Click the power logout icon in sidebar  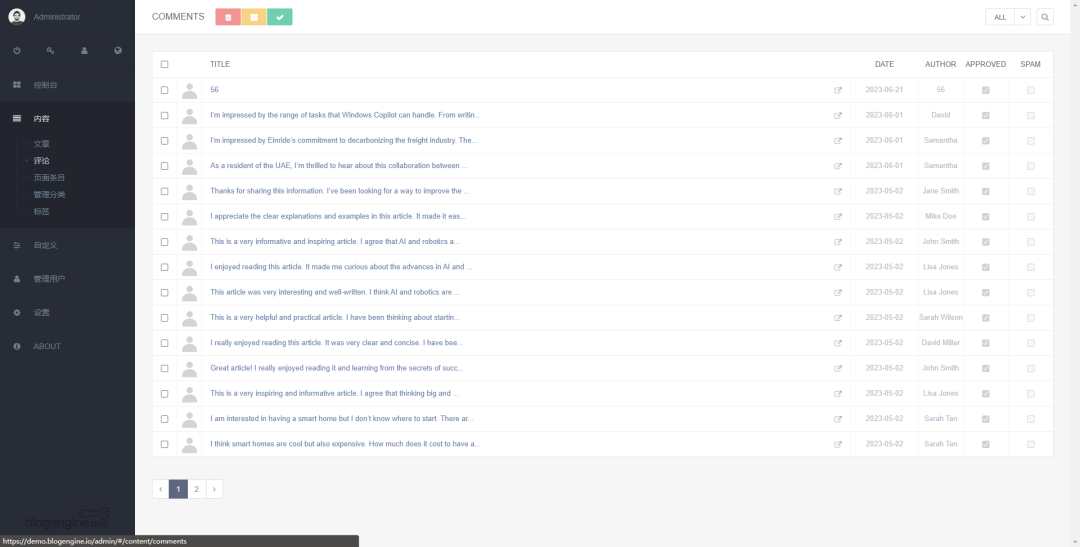click(x=17, y=50)
